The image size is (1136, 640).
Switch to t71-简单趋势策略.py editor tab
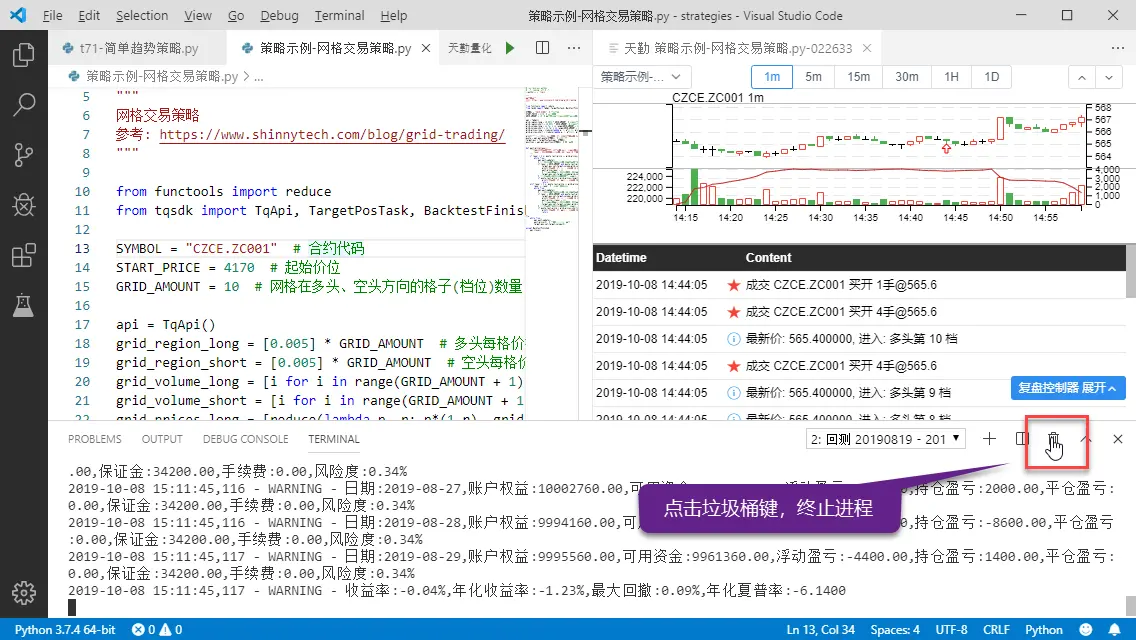(138, 48)
